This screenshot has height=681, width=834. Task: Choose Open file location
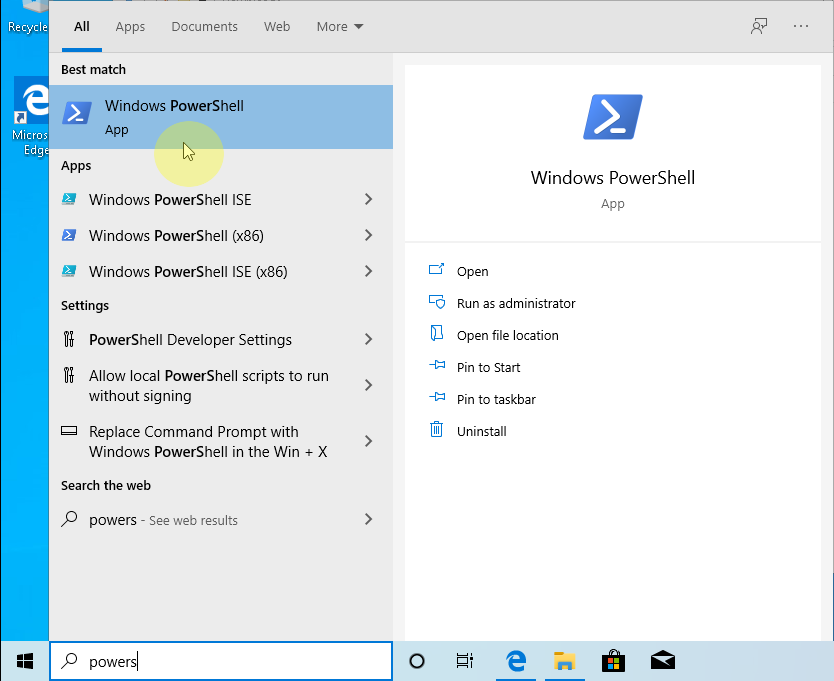pos(507,335)
